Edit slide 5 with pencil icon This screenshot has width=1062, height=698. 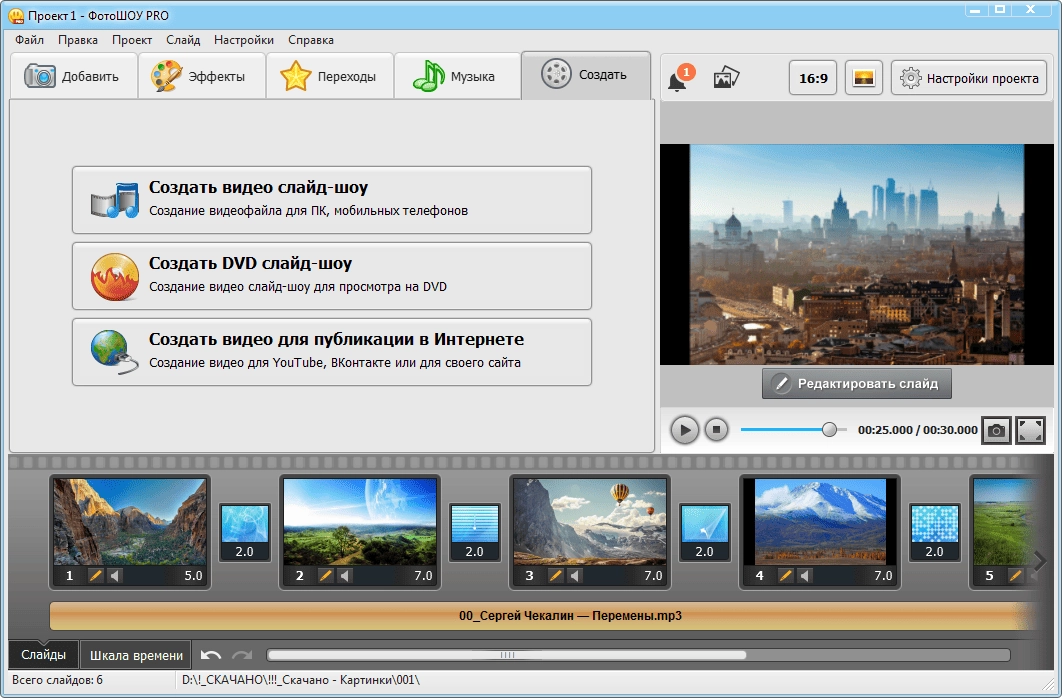pos(1015,575)
